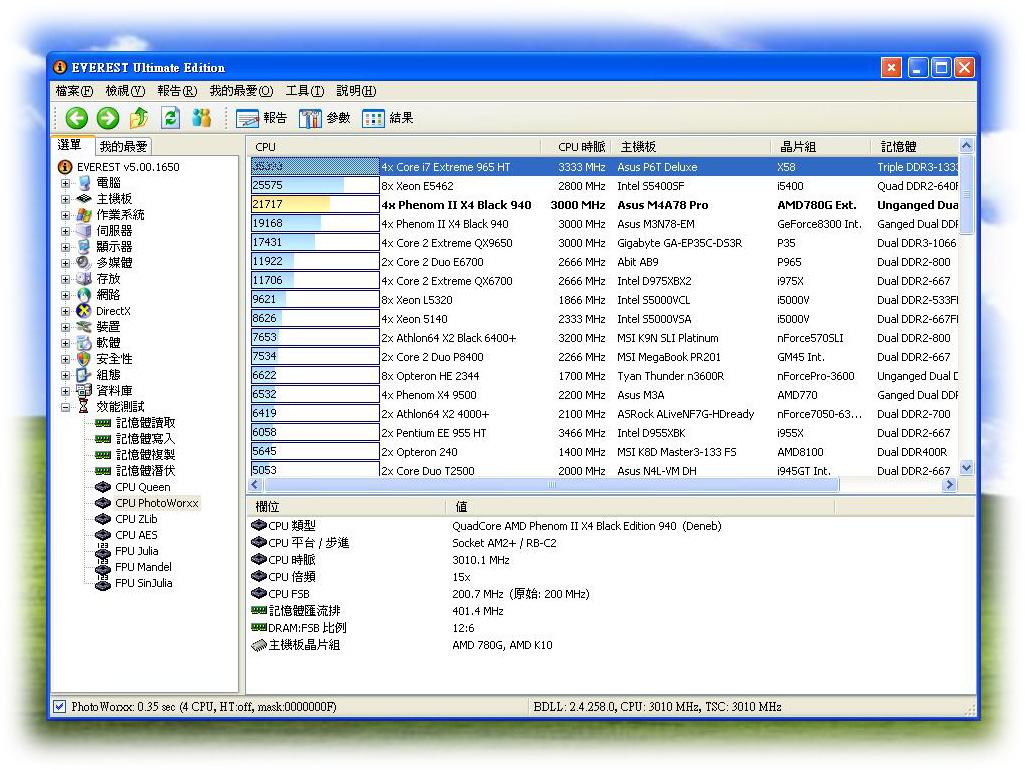The height and width of the screenshot is (770, 1025).
Task: Select FPU Julia benchmark item
Action: pyautogui.click(x=136, y=551)
